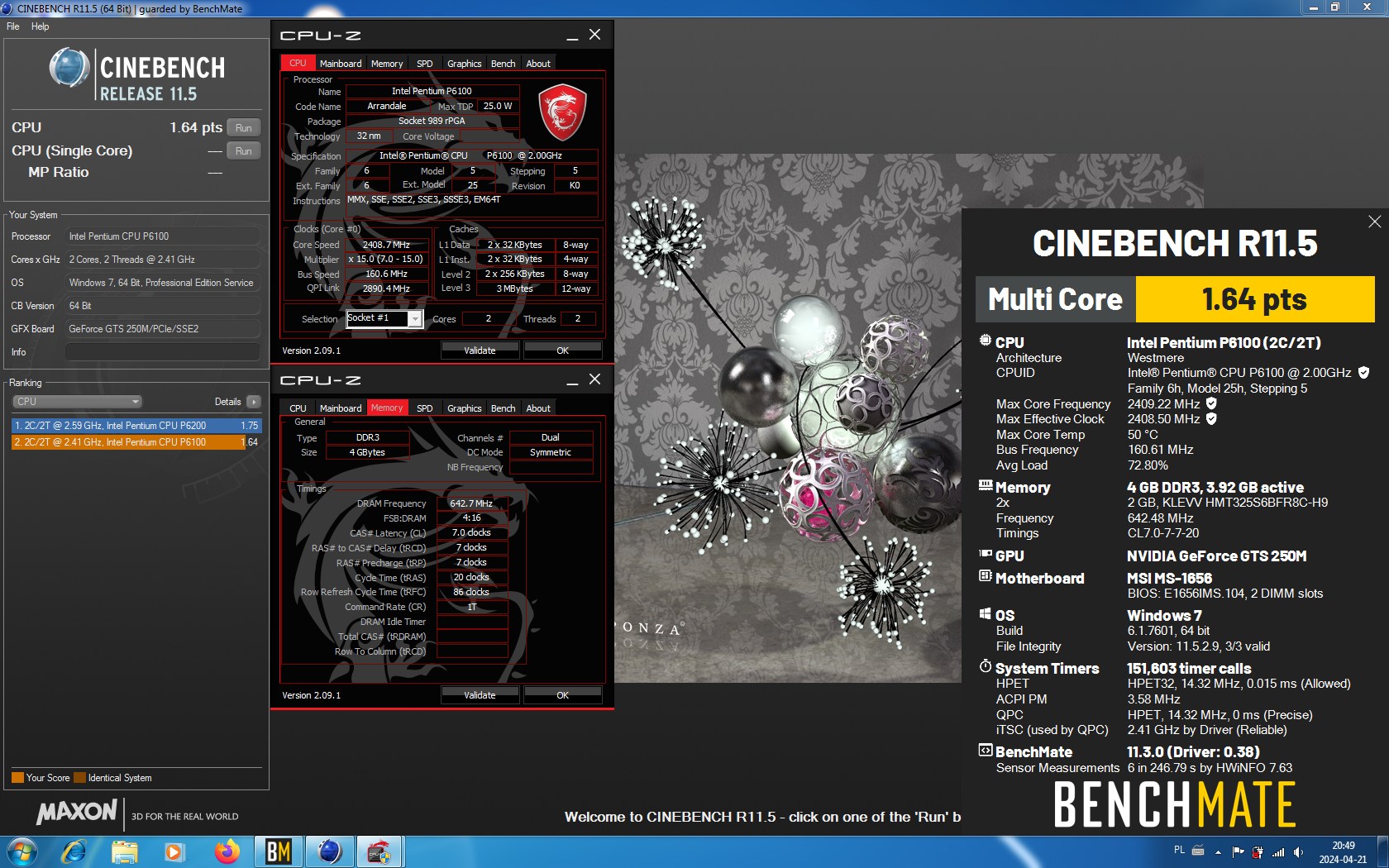Run the CPU multi-core benchmark
Image resolution: width=1389 pixels, height=868 pixels.
[243, 128]
